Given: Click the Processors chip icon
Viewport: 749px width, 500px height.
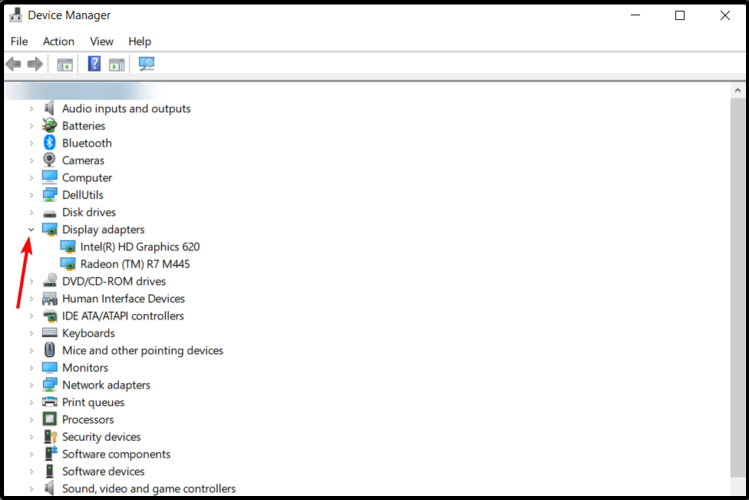Looking at the screenshot, I should point(50,419).
